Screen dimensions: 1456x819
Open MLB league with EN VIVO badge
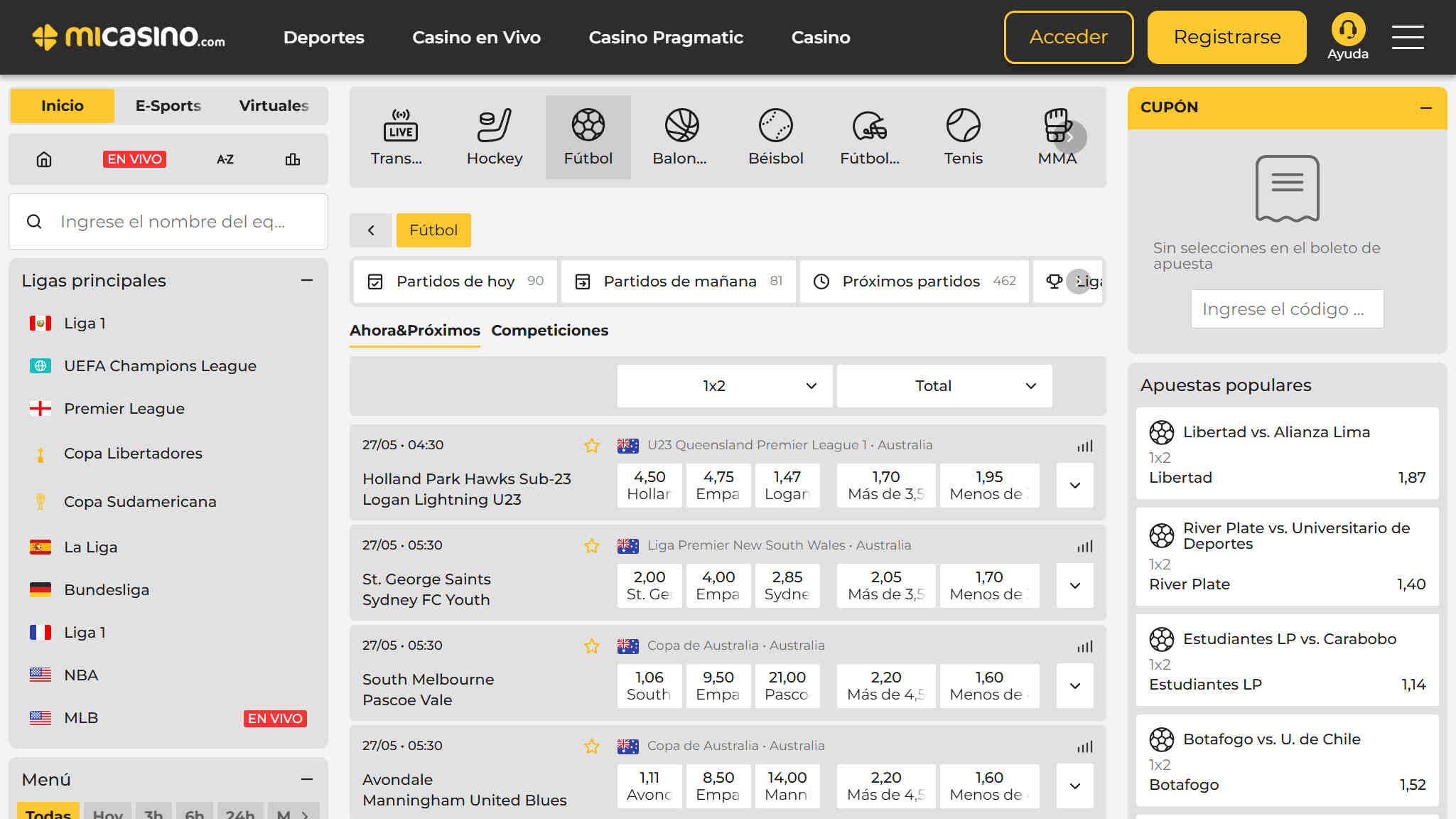click(x=168, y=718)
